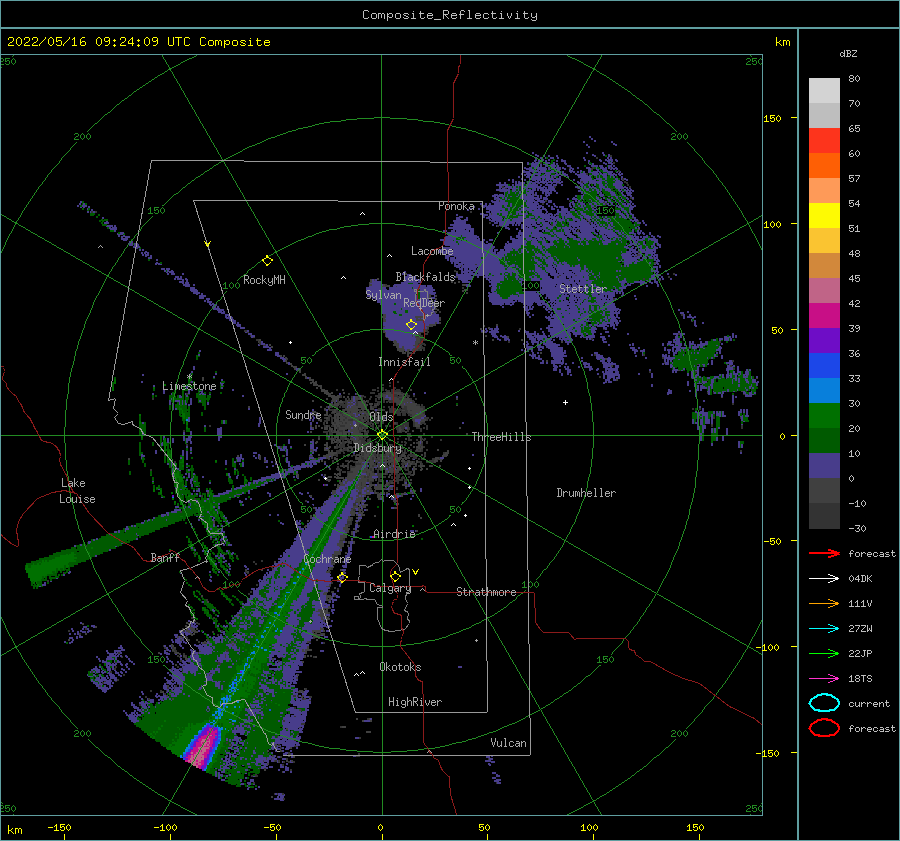The image size is (900, 841).
Task: Click the Limestone label
Action: coord(189,386)
